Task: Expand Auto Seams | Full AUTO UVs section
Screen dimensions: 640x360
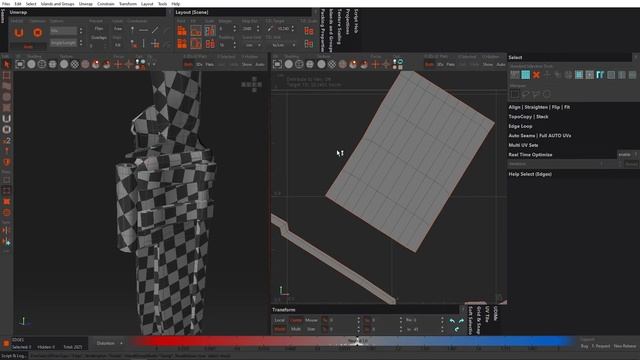Action: (x=540, y=136)
